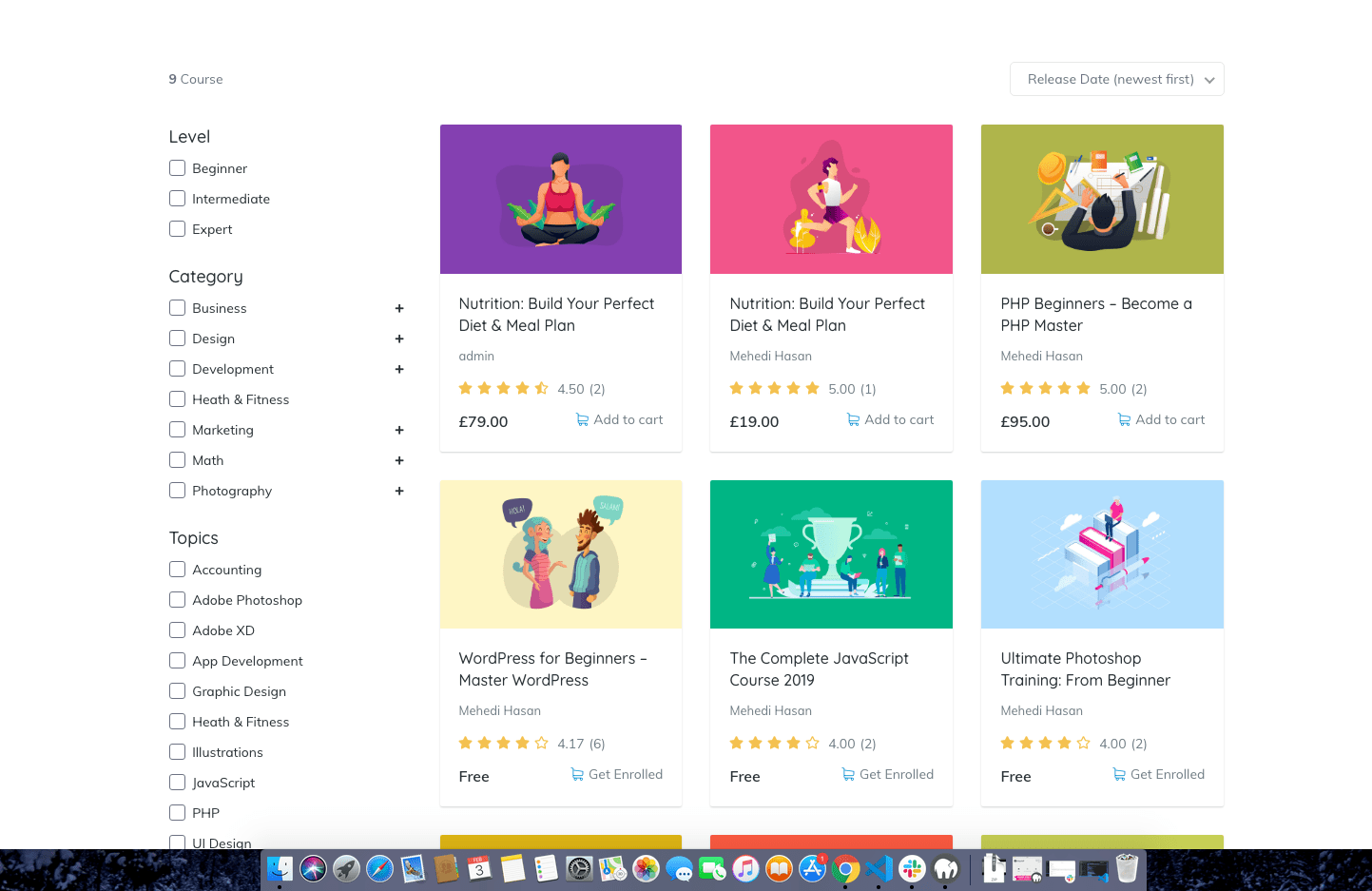This screenshot has height=891, width=1372.
Task: Click the cart icon on the £79.00 course
Action: (x=582, y=420)
